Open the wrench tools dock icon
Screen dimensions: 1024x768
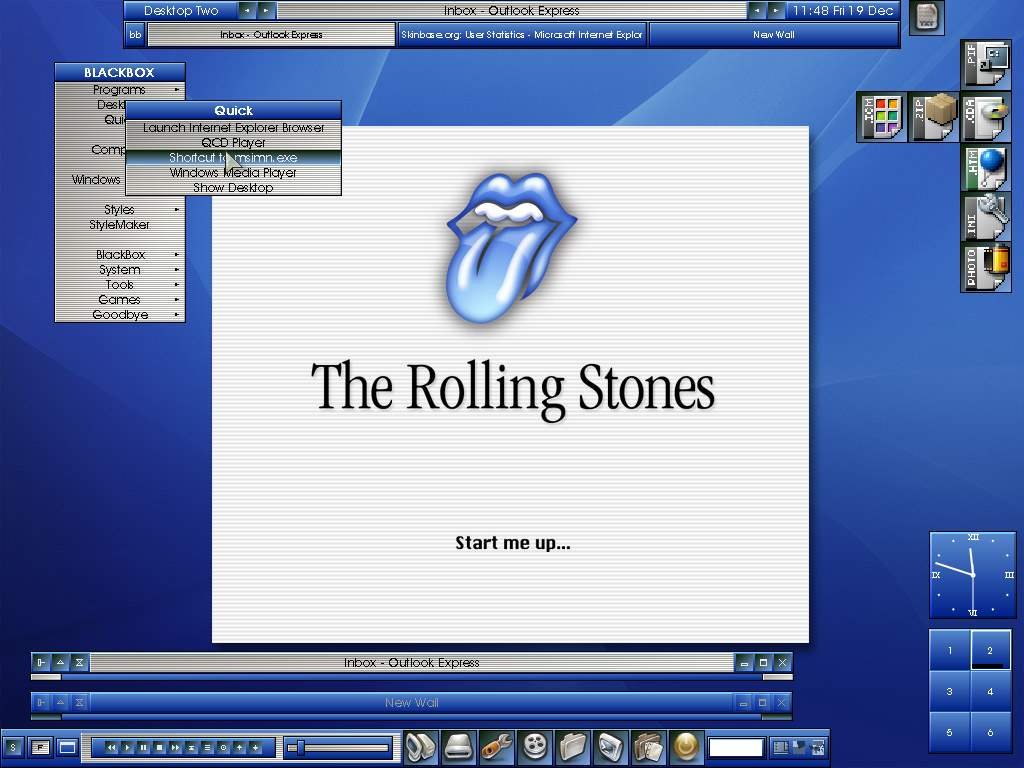point(496,746)
